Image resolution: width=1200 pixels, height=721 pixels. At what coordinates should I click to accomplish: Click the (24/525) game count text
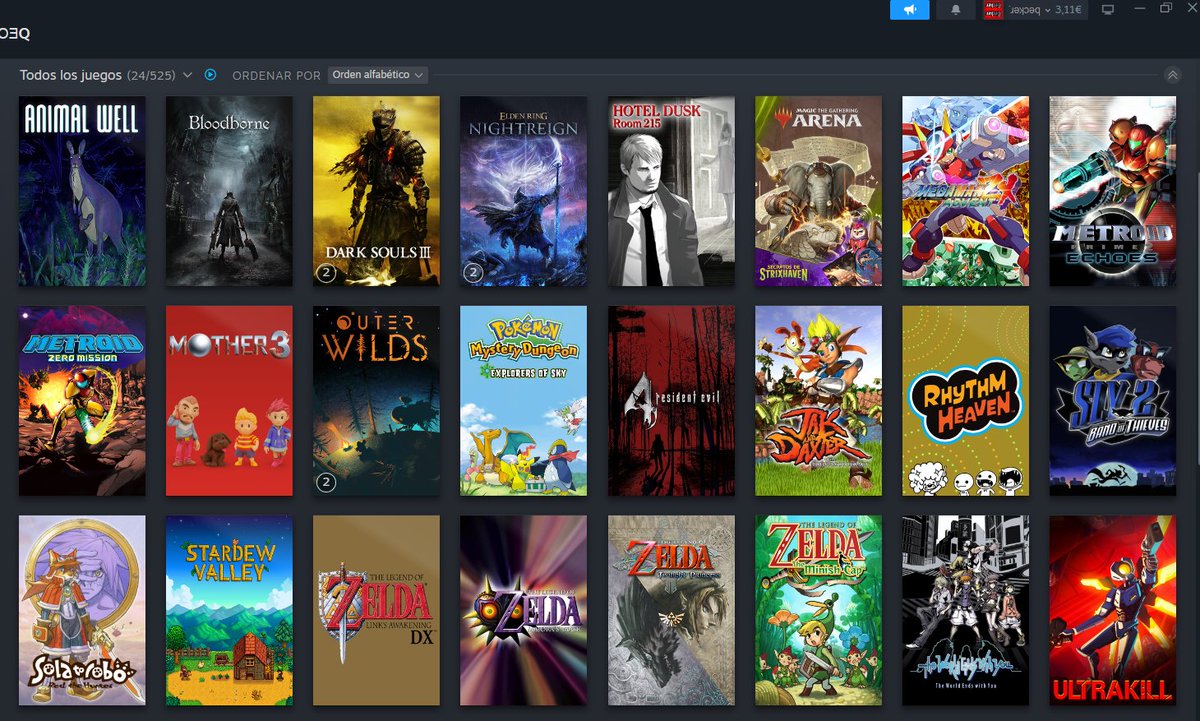tap(151, 75)
